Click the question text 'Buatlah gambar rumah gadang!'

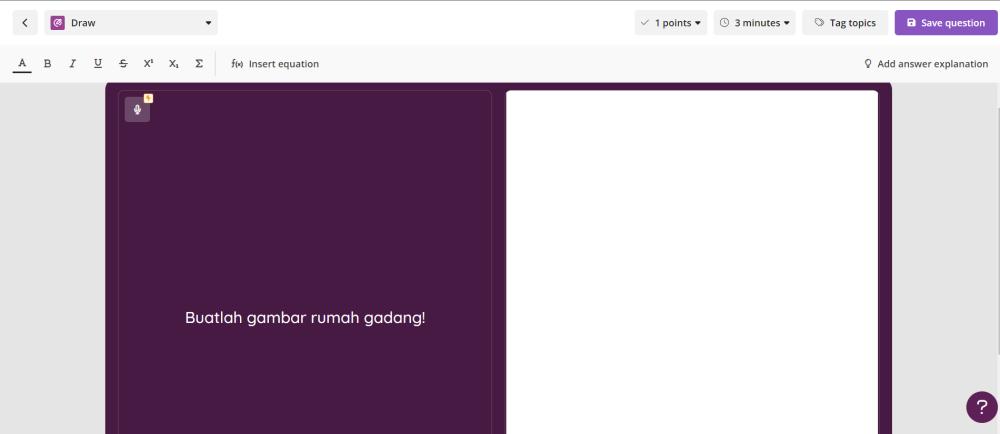(305, 318)
